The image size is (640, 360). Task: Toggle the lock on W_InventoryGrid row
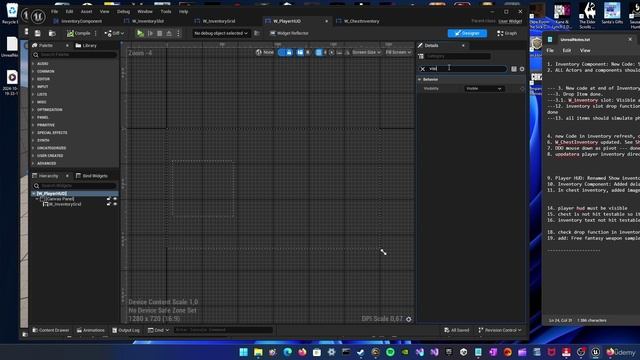pyautogui.click(x=109, y=204)
